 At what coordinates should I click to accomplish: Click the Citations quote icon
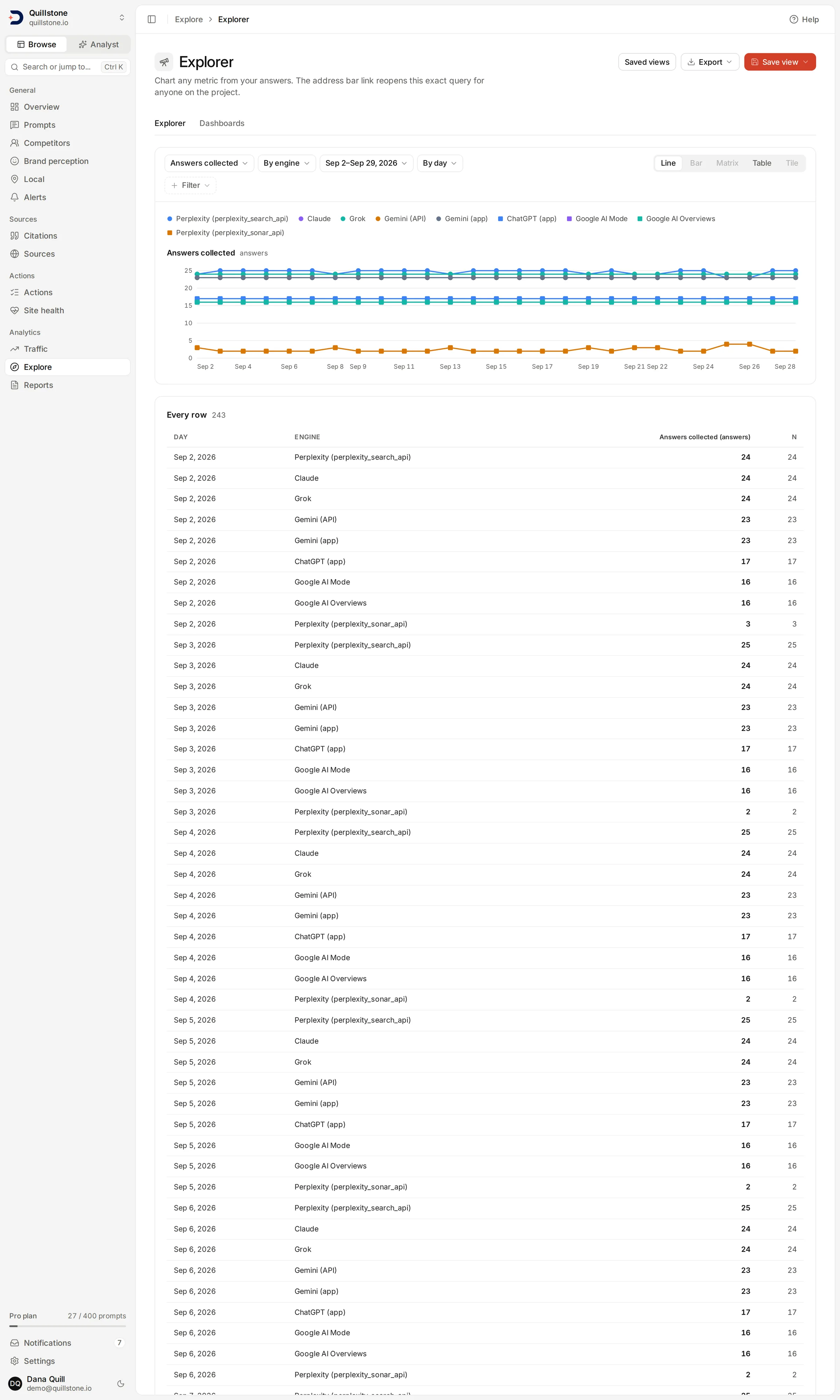(15, 236)
